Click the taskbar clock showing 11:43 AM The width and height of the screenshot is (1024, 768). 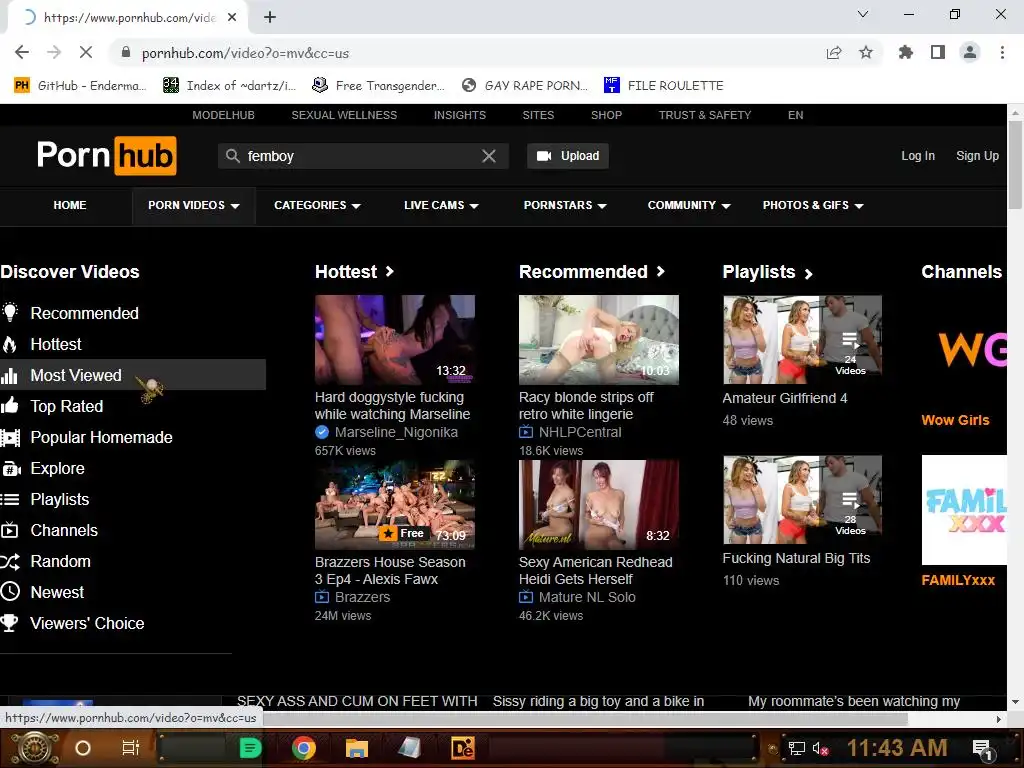click(897, 748)
